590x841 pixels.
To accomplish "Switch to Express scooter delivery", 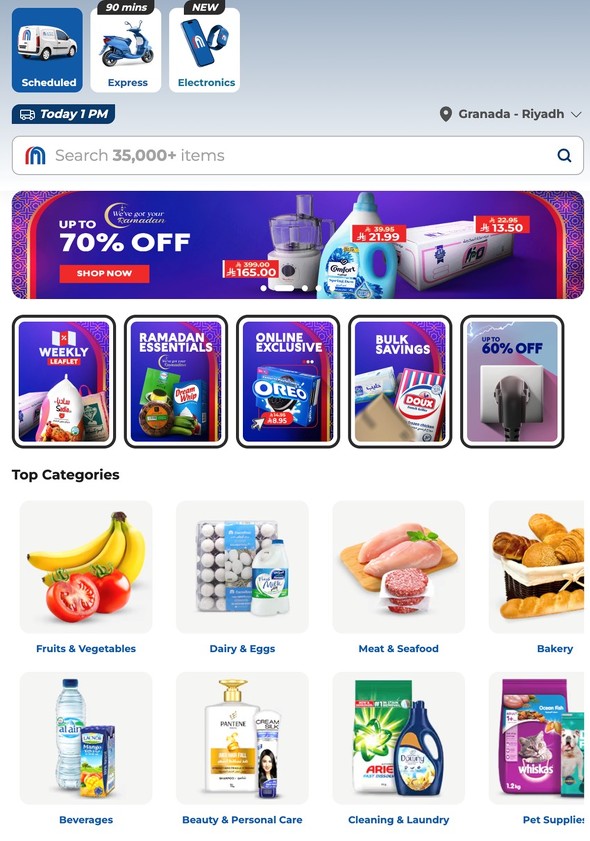I will (x=126, y=50).
